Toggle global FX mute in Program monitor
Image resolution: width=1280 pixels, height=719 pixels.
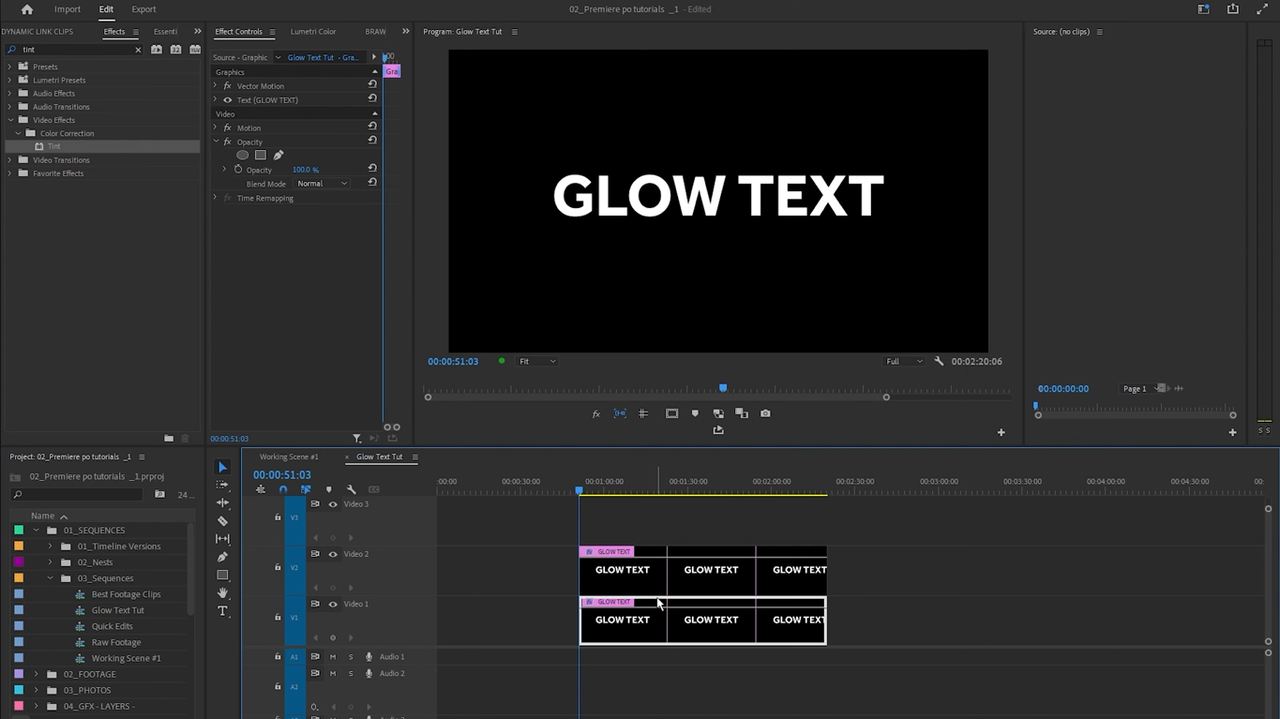(596, 413)
